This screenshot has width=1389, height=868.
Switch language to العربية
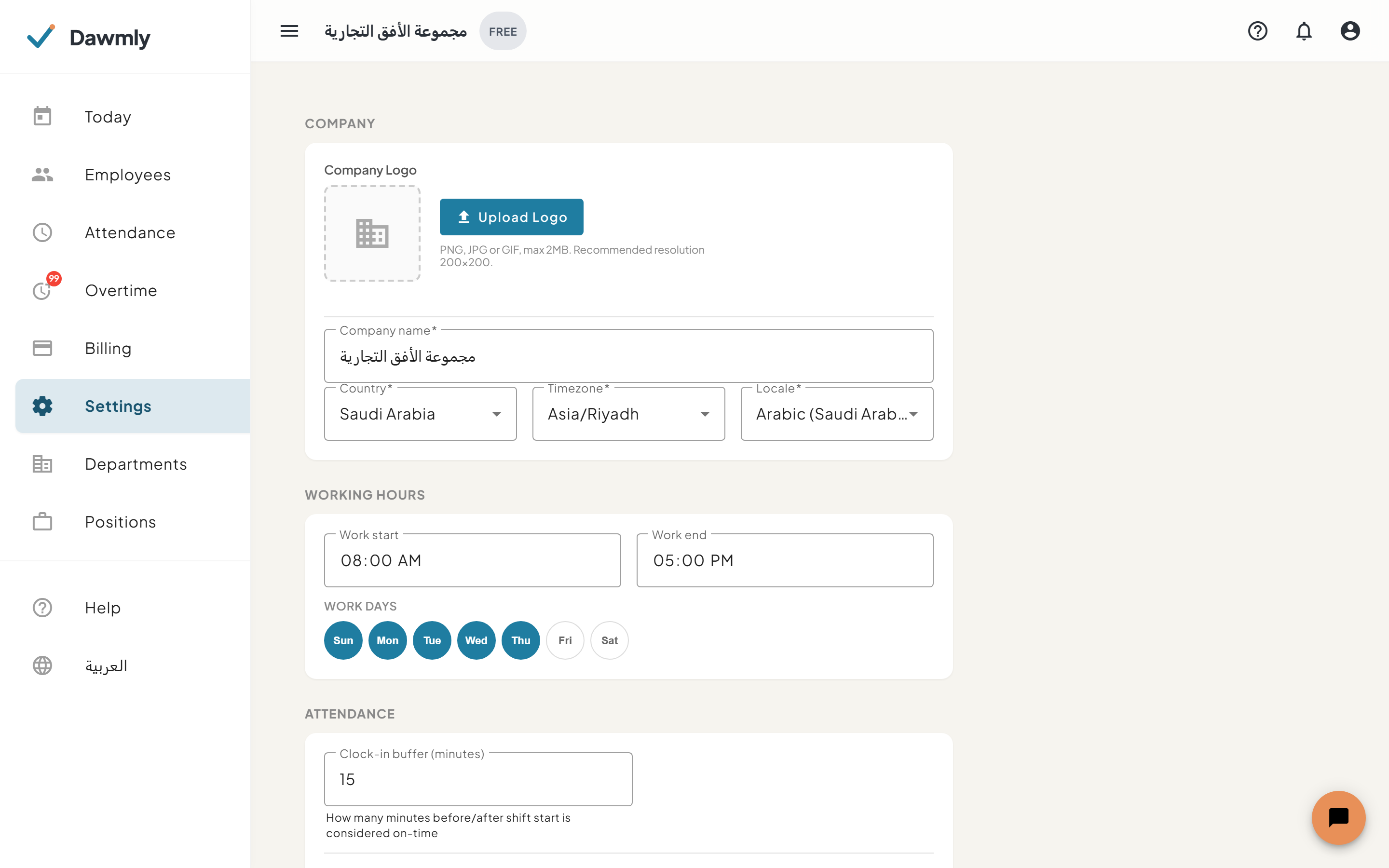pyautogui.click(x=133, y=665)
